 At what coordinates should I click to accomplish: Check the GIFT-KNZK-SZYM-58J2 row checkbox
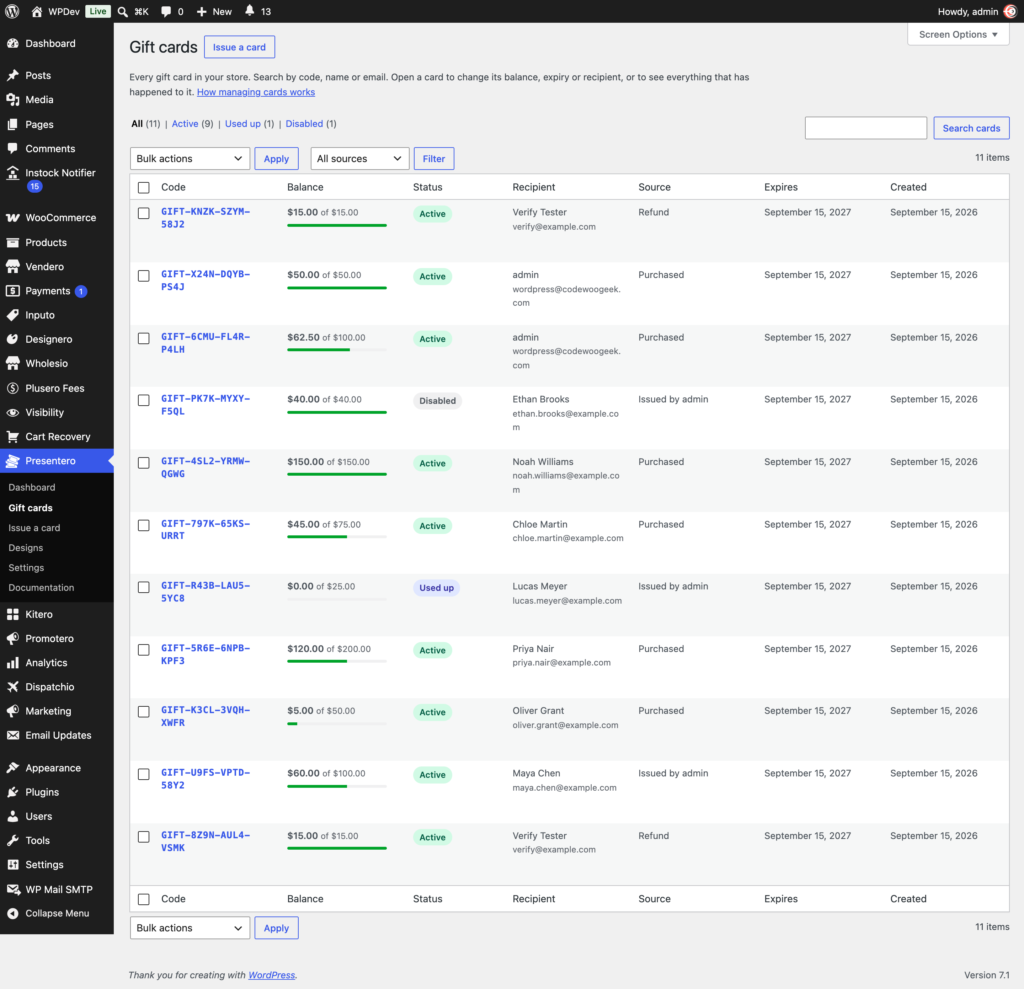pyautogui.click(x=144, y=213)
